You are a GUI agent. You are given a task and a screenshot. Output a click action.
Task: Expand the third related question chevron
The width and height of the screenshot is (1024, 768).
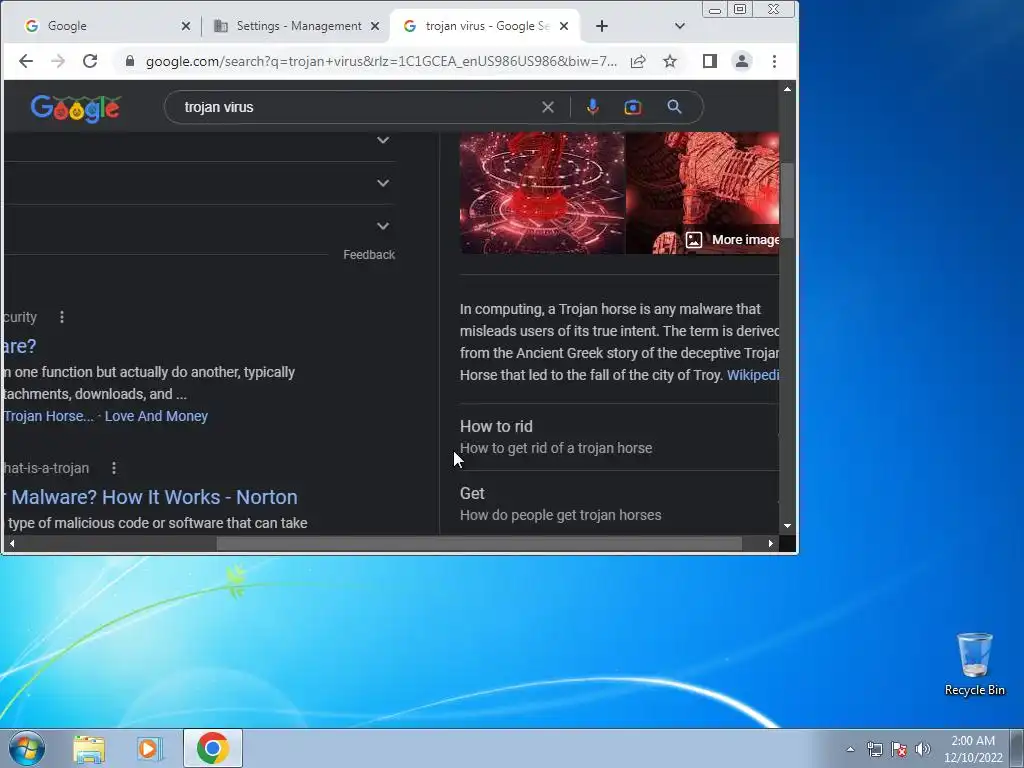(383, 226)
